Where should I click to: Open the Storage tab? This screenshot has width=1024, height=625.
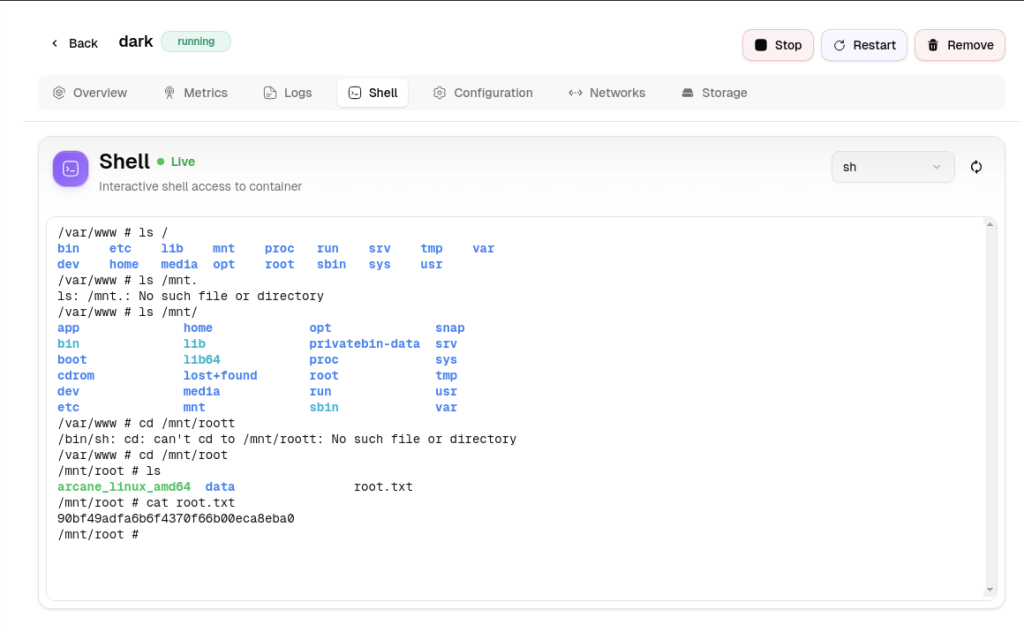[x=715, y=93]
